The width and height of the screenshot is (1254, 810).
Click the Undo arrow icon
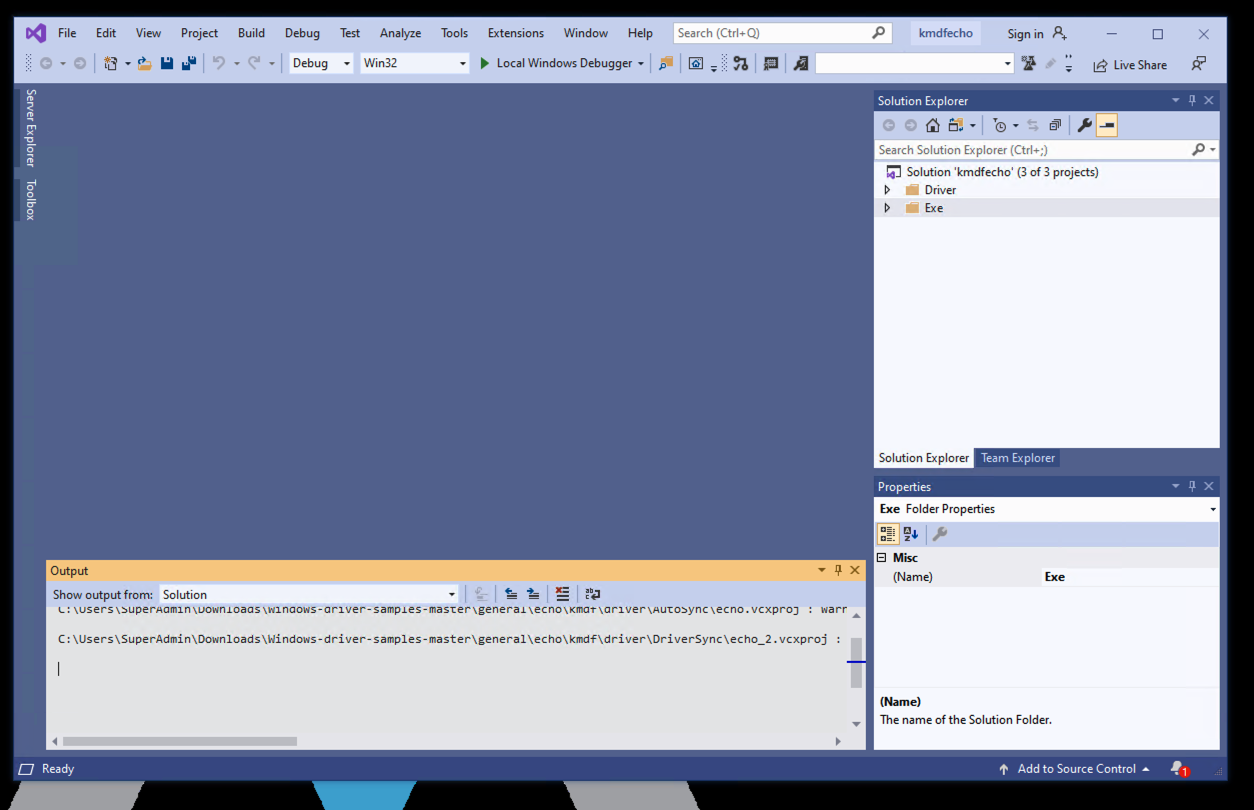click(x=219, y=63)
